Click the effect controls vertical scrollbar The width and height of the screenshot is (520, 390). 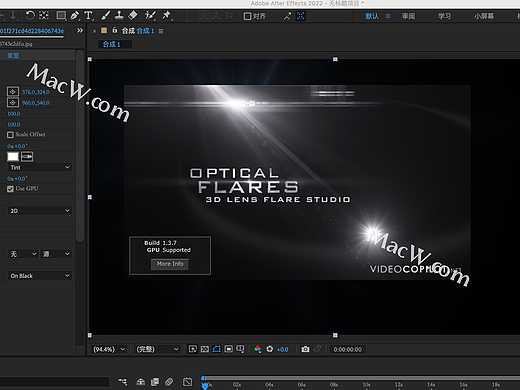[x=80, y=145]
